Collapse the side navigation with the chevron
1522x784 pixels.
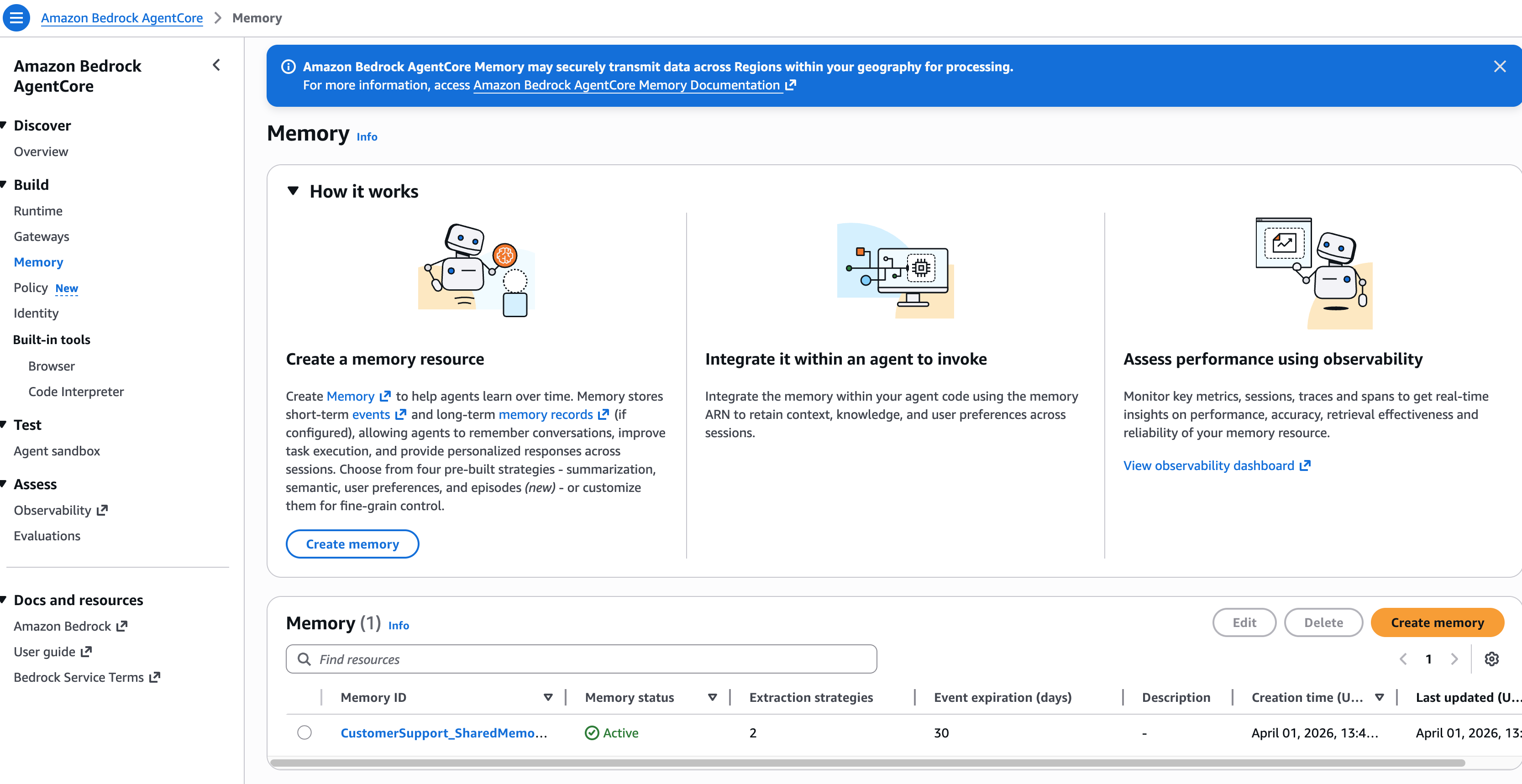pyautogui.click(x=216, y=65)
